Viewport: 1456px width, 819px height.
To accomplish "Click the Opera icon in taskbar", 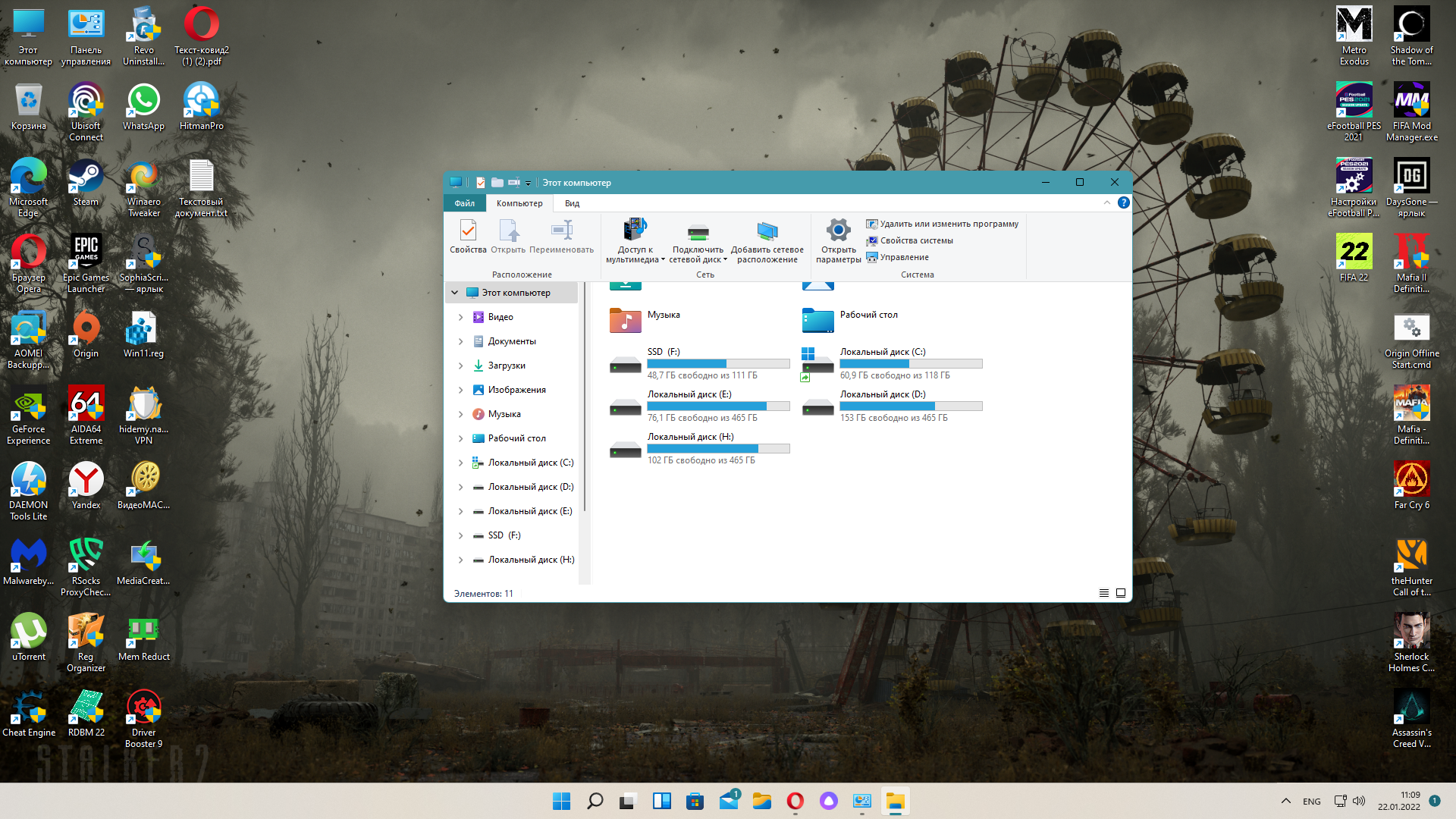I will [x=795, y=801].
